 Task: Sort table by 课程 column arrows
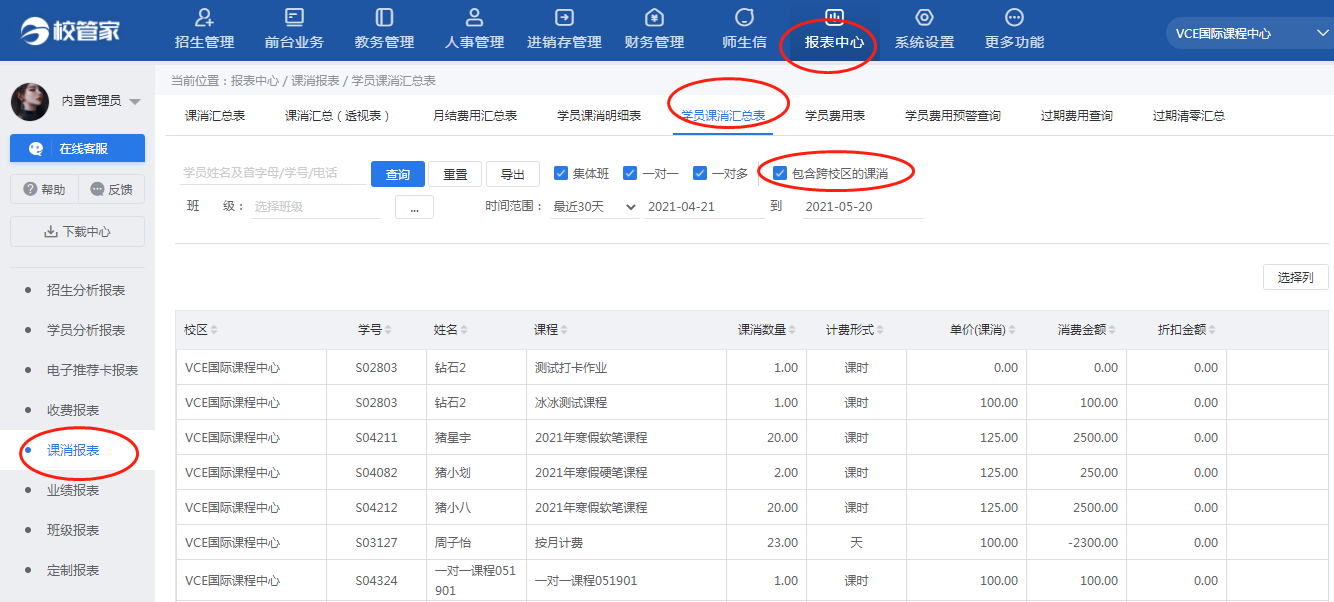tap(564, 330)
